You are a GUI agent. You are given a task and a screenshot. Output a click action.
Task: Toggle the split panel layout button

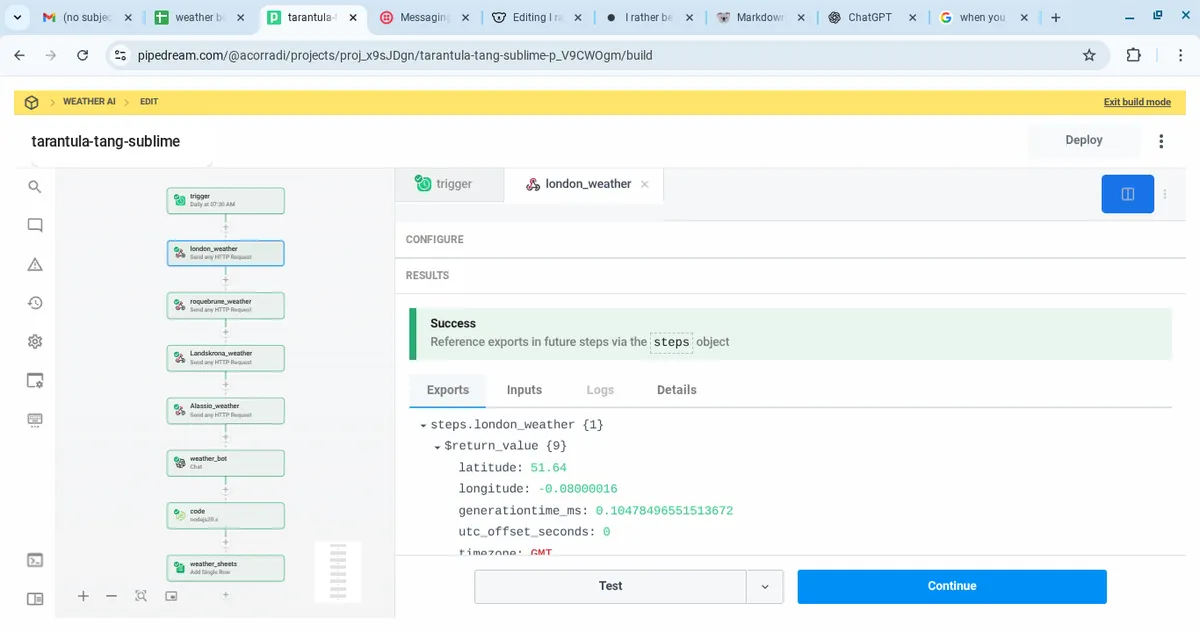pyautogui.click(x=1127, y=194)
